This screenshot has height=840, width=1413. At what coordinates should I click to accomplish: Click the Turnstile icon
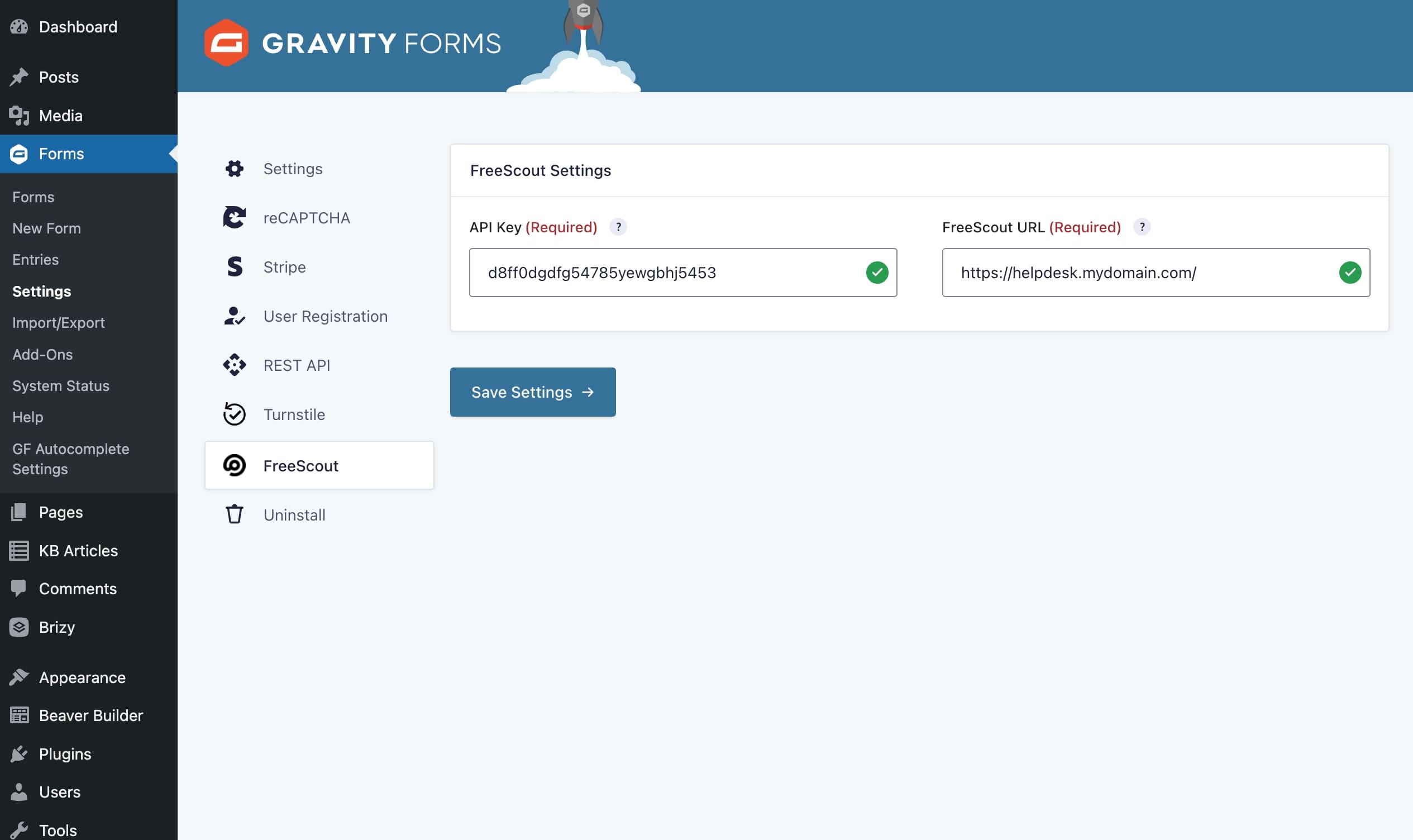coord(234,414)
